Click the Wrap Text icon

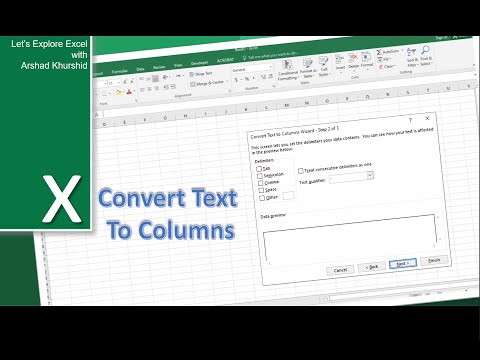[x=192, y=74]
